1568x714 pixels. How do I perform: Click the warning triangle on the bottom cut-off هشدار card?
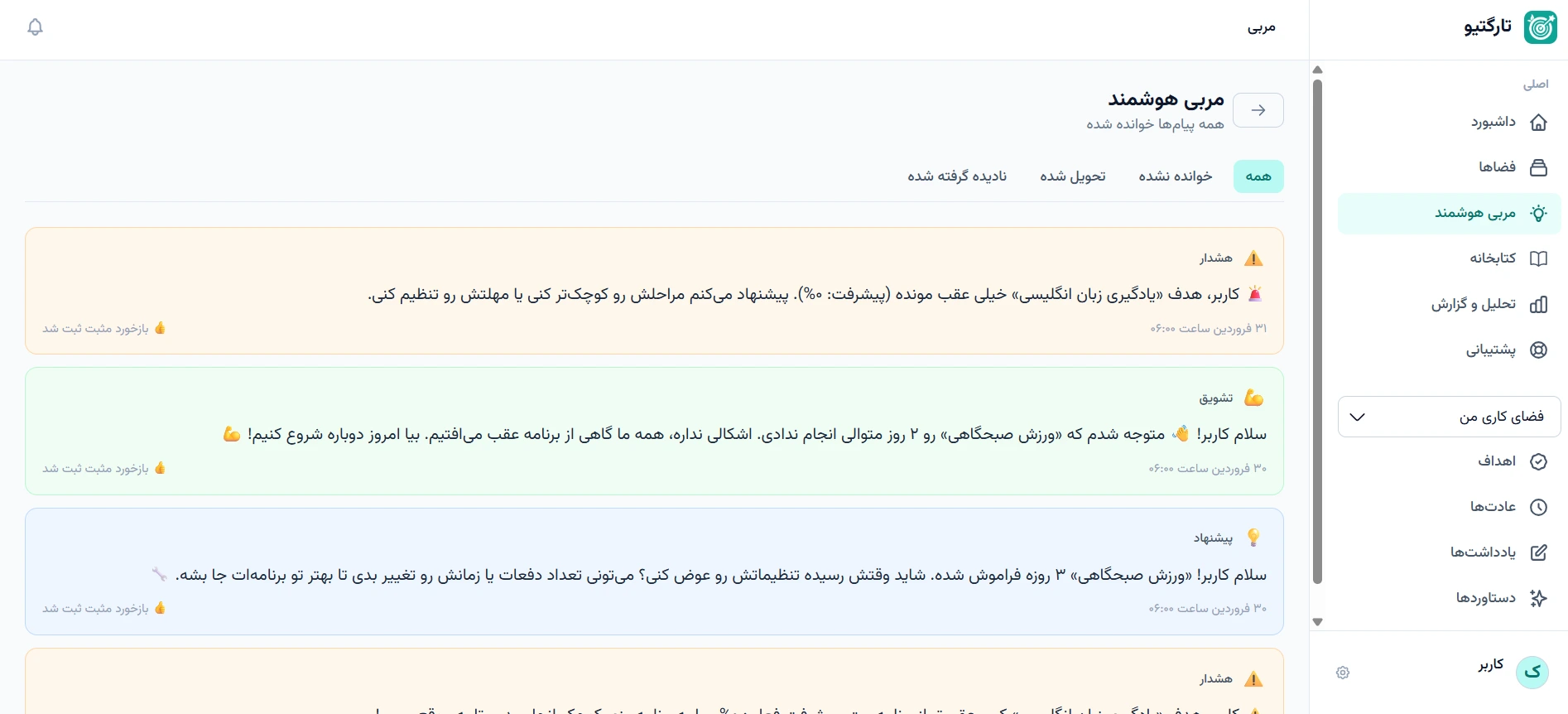1253,679
